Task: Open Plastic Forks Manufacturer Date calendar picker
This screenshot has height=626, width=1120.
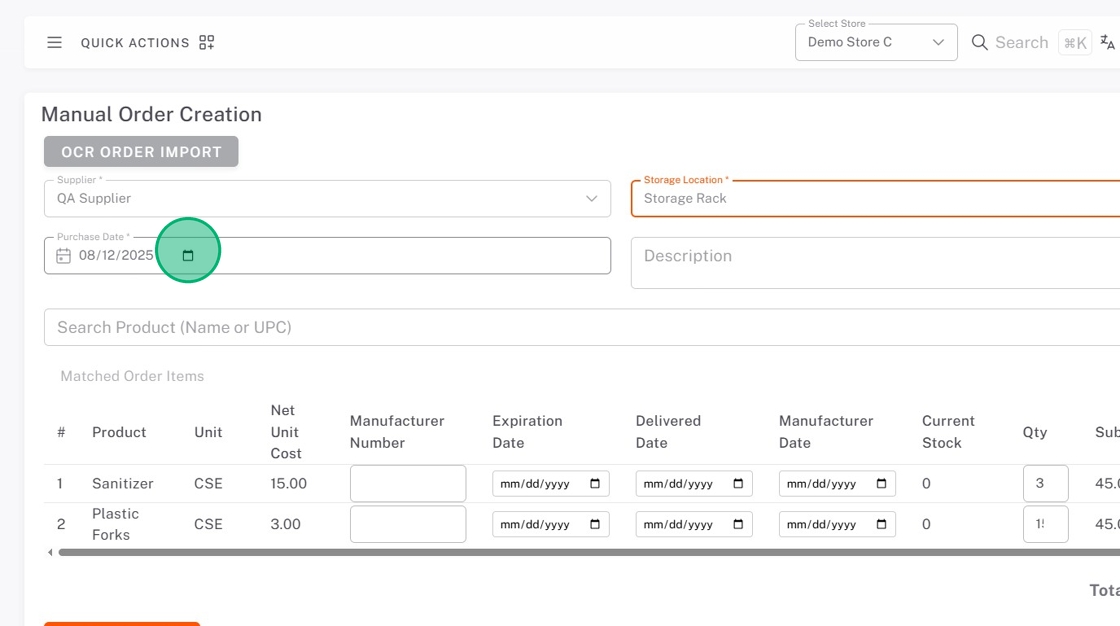Action: [x=881, y=524]
